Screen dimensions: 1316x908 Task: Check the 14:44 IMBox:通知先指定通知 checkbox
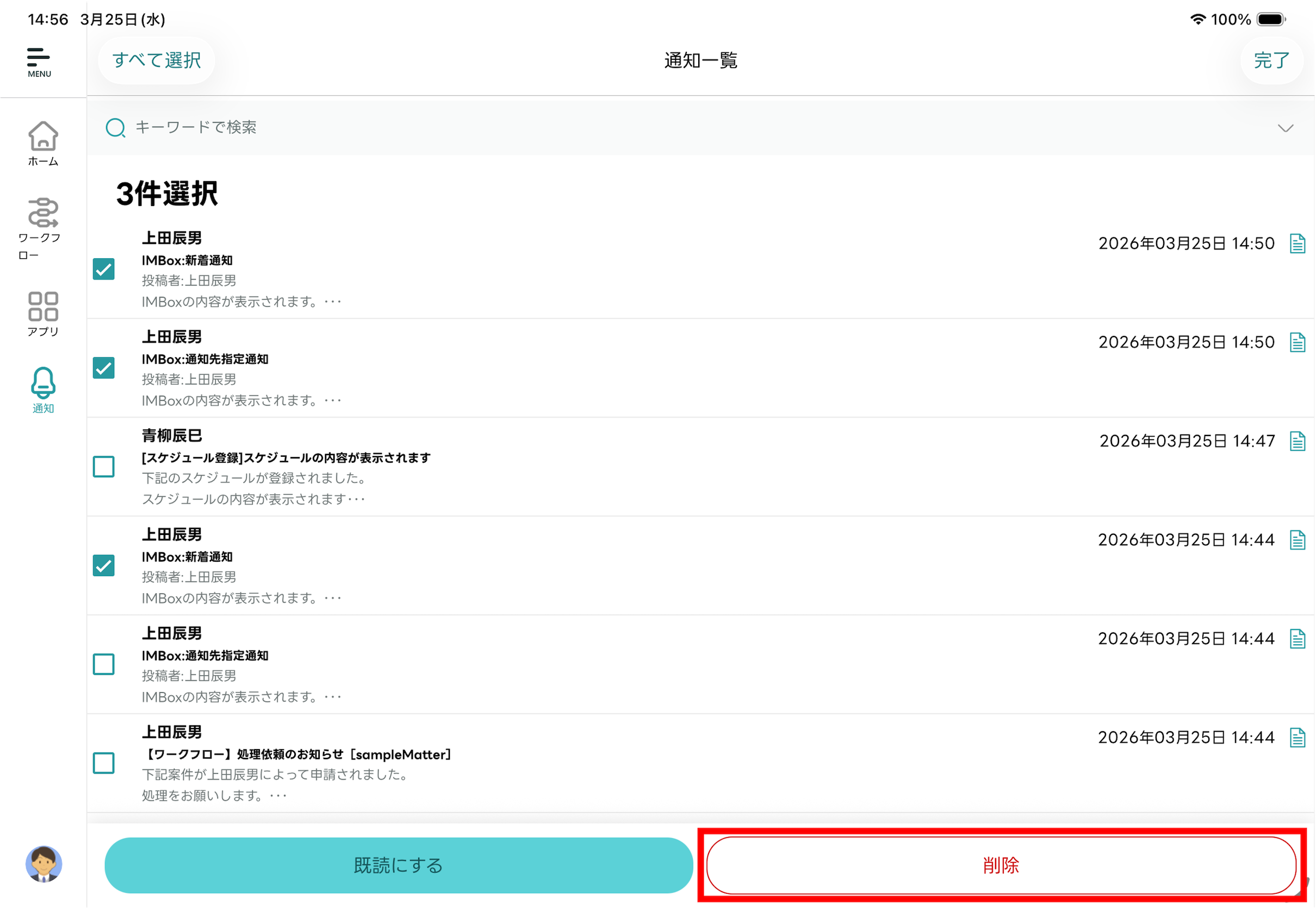103,664
